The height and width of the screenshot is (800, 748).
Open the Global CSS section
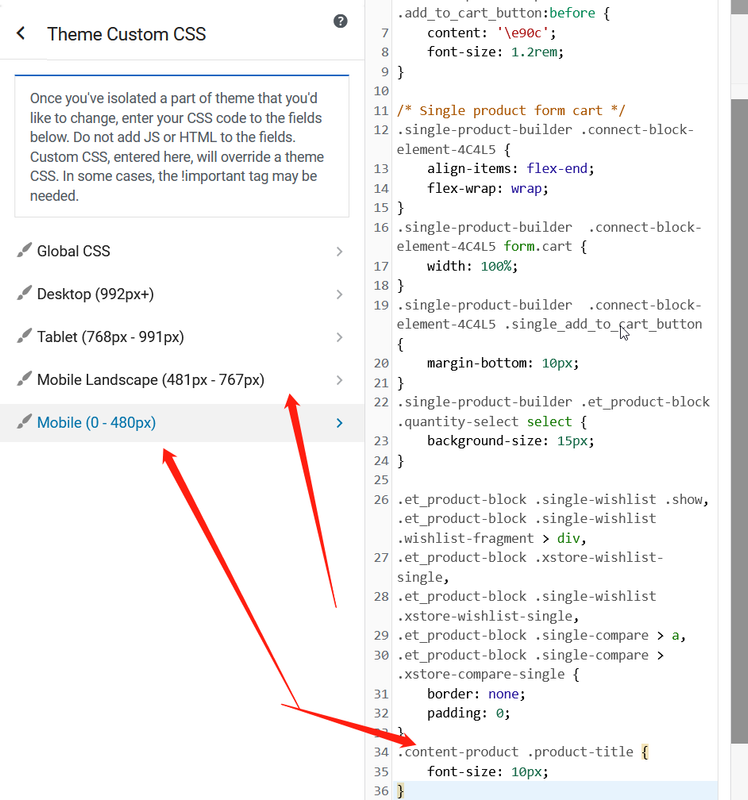coord(182,251)
